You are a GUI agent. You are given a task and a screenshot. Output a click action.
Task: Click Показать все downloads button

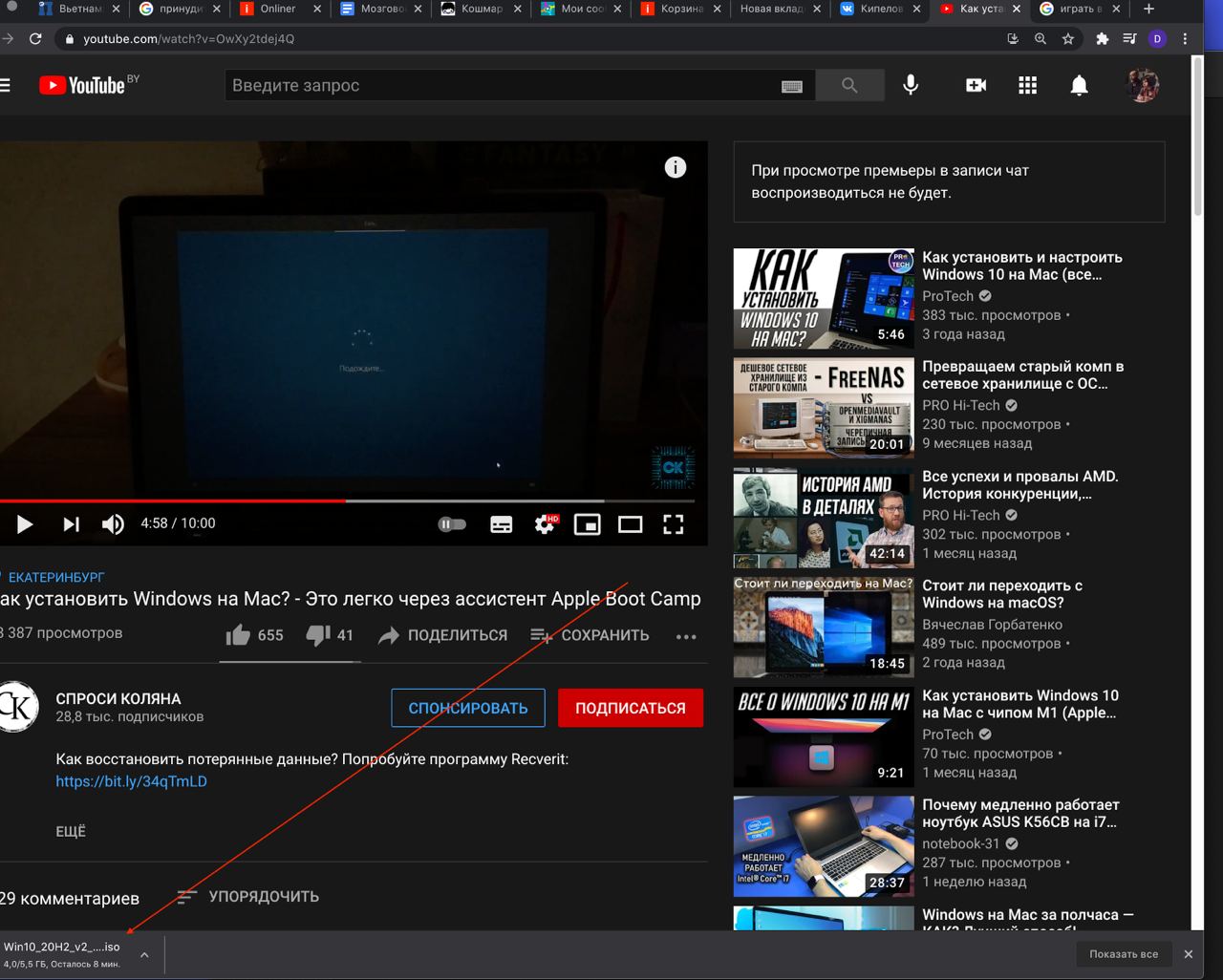[1123, 954]
